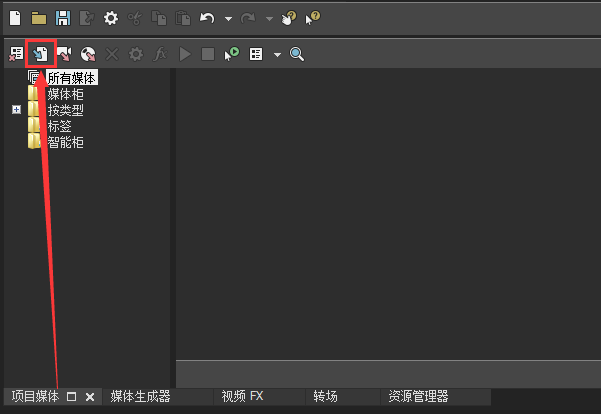This screenshot has width=601, height=414.
Task: Click the media search magnifier icon
Action: coord(297,54)
